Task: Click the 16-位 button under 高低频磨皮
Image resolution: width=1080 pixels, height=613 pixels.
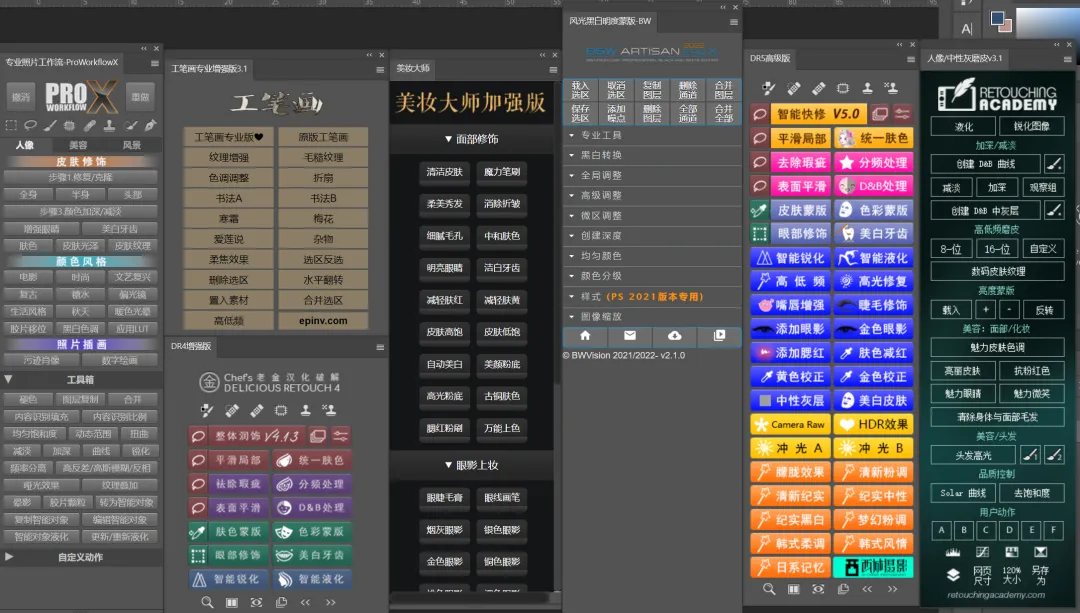Action: [997, 249]
